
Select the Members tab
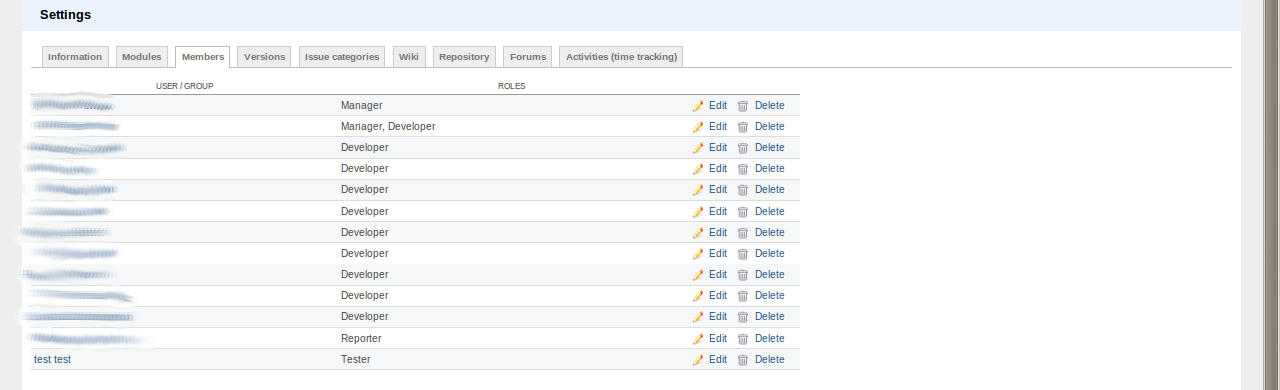pos(203,57)
